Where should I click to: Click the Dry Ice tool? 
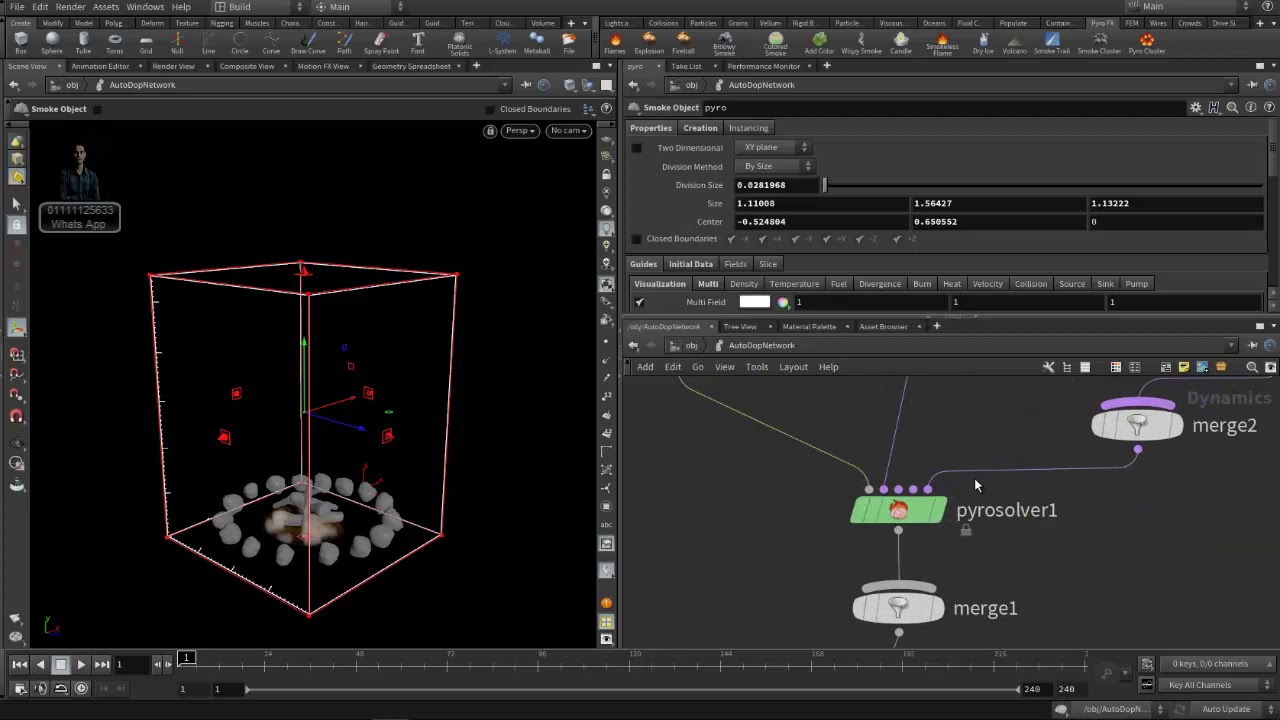point(984,43)
